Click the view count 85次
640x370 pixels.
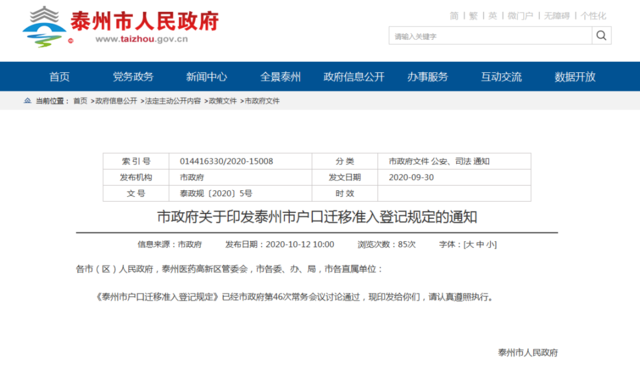click(407, 244)
